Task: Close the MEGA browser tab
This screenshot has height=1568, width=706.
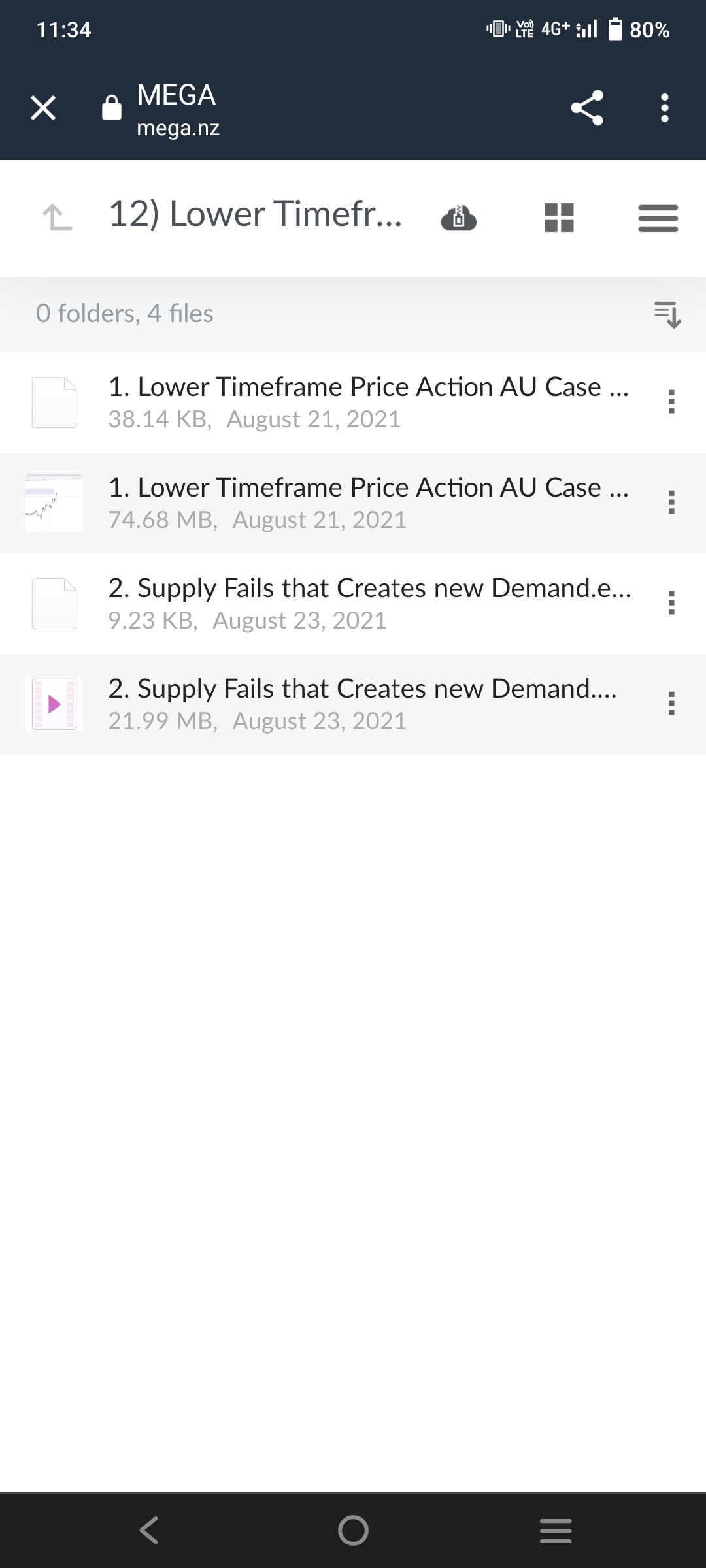Action: [43, 108]
